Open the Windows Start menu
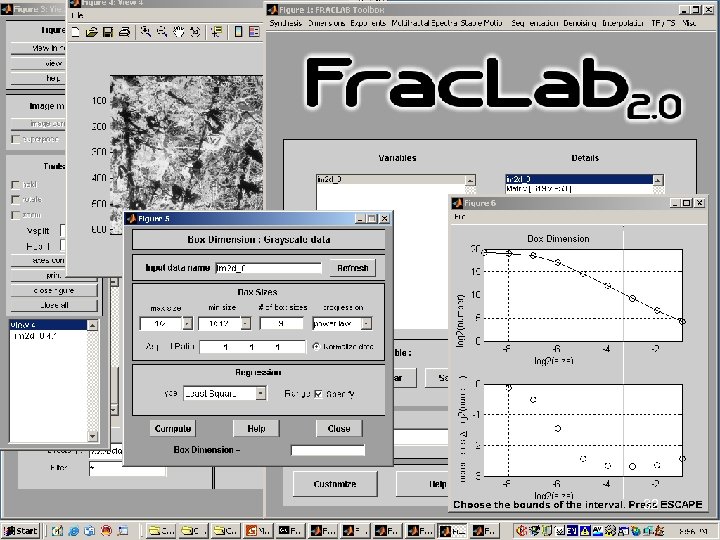The width and height of the screenshot is (720, 540). [x=22, y=530]
